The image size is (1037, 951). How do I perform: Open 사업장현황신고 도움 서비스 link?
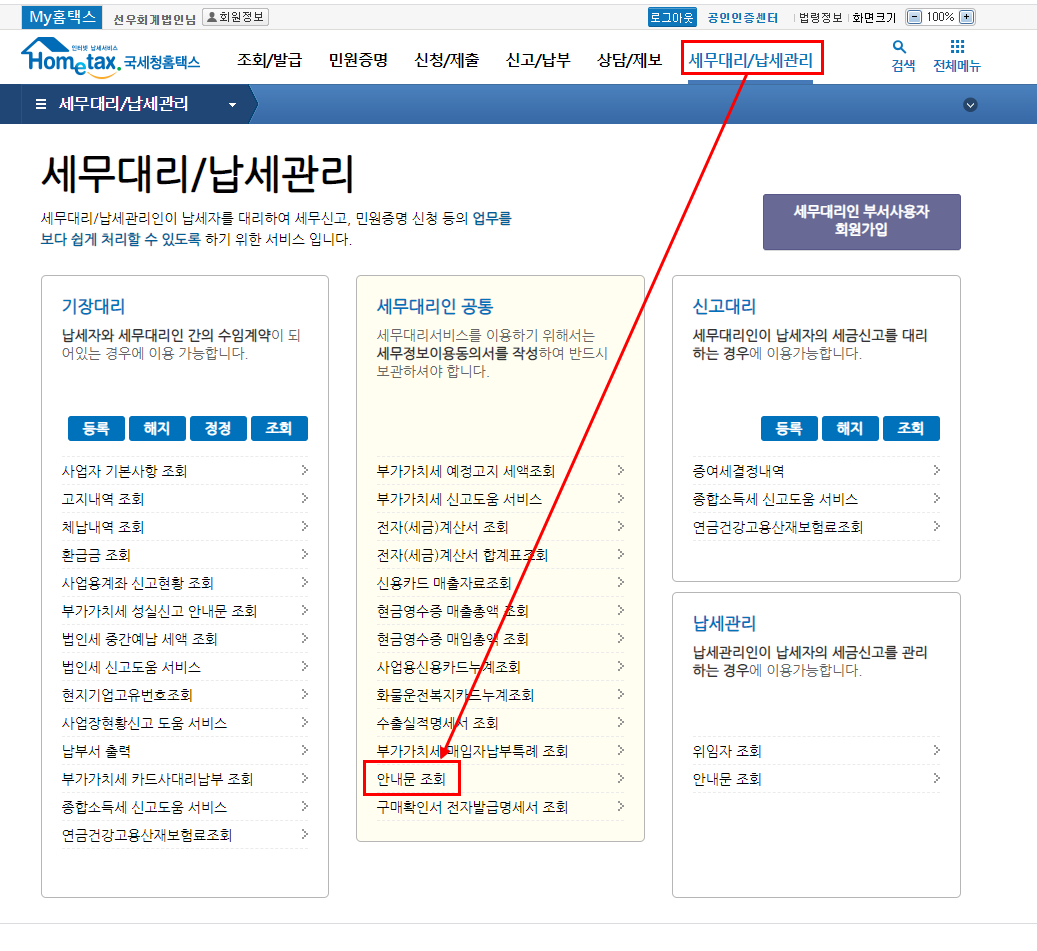click(x=144, y=723)
